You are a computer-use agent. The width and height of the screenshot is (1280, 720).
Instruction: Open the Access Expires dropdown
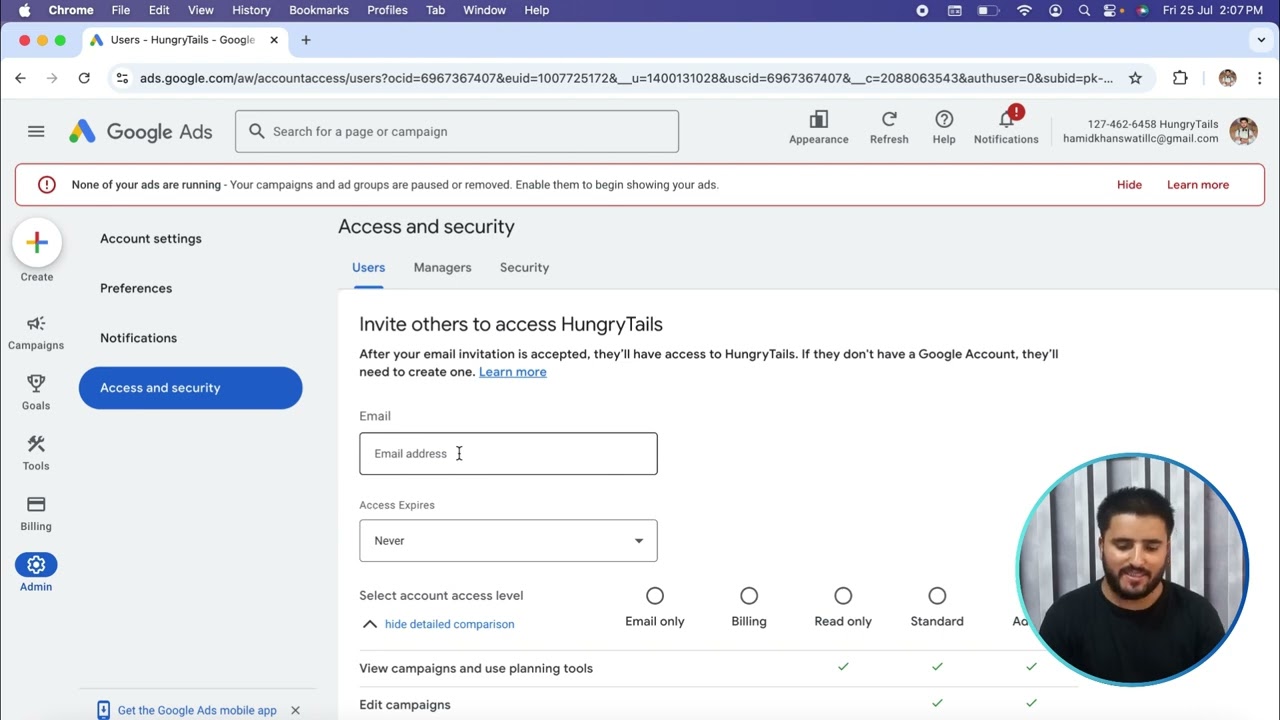pos(508,541)
